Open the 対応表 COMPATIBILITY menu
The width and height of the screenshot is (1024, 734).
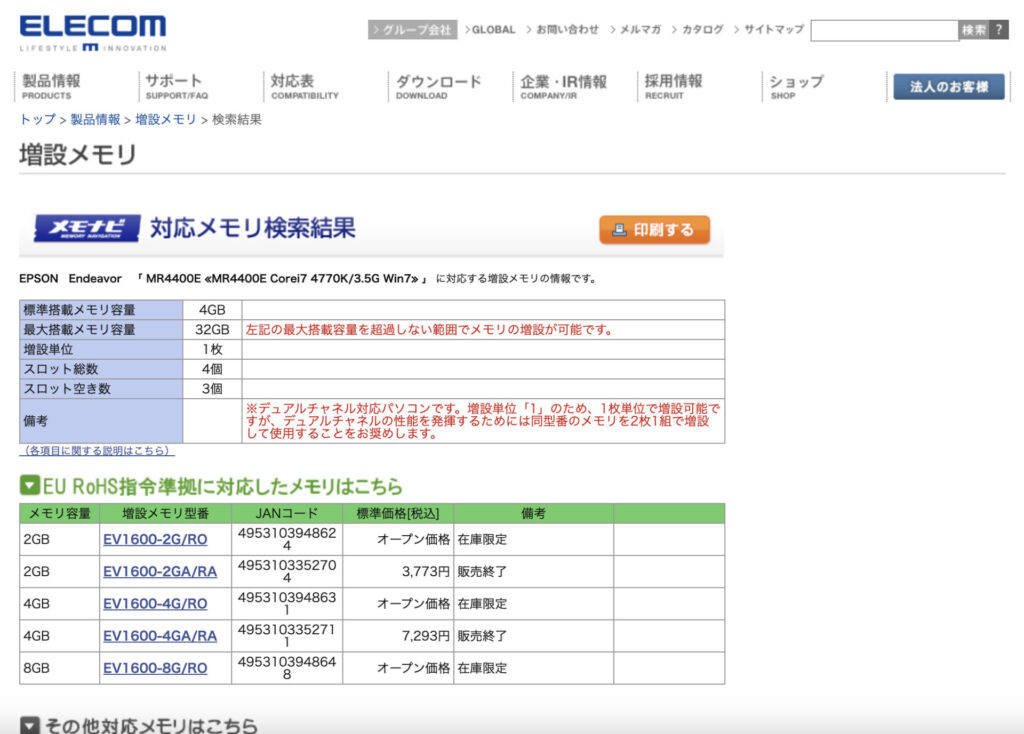click(304, 86)
